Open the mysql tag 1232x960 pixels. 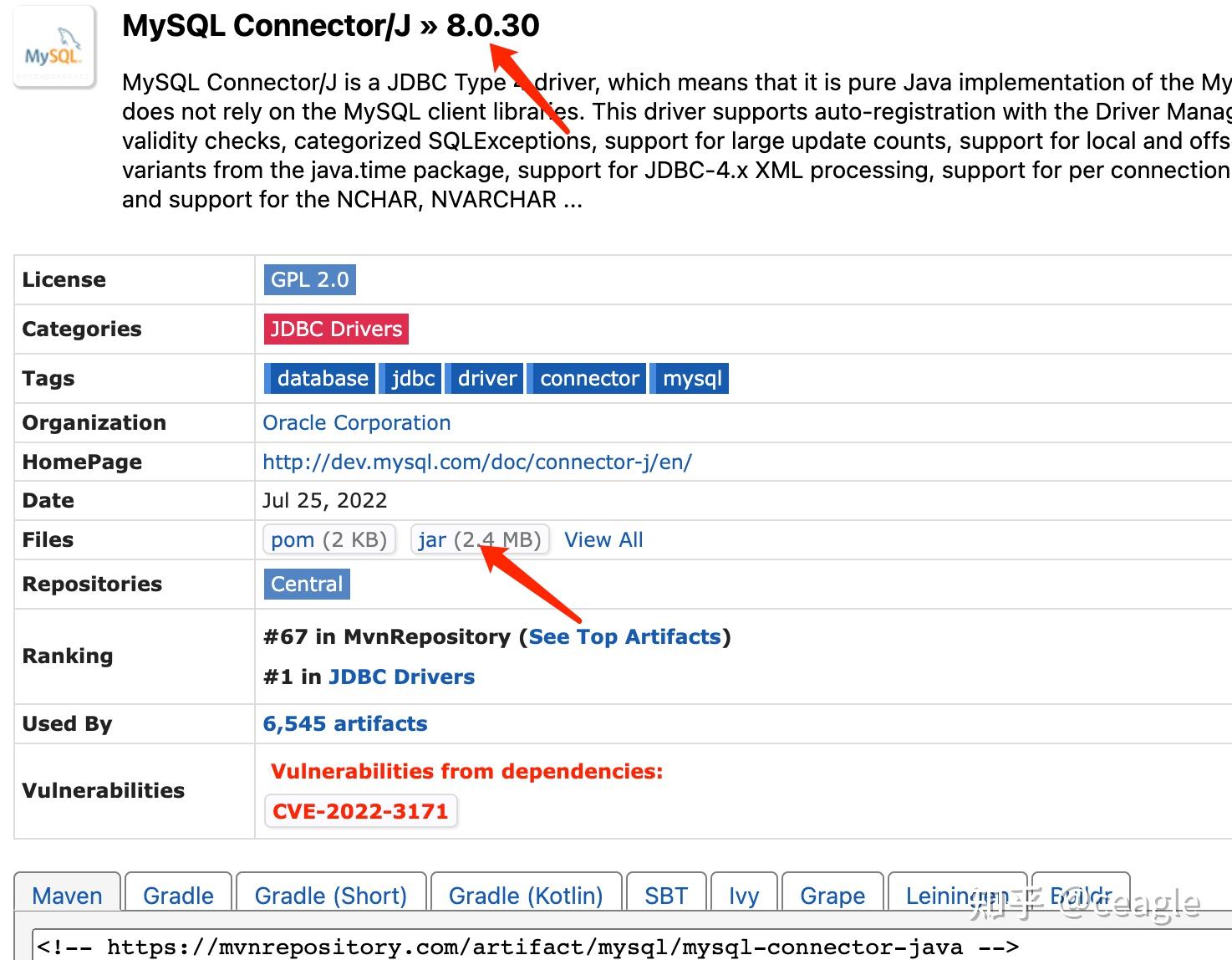[690, 378]
